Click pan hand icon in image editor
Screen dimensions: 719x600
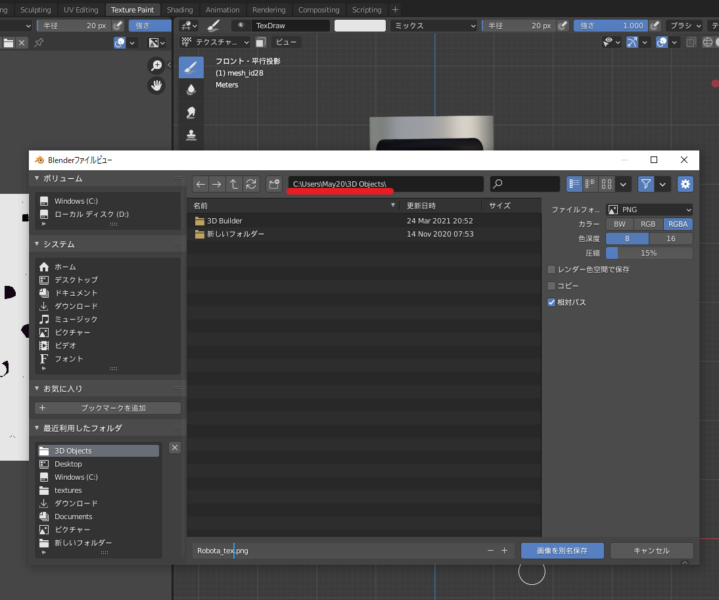click(156, 85)
